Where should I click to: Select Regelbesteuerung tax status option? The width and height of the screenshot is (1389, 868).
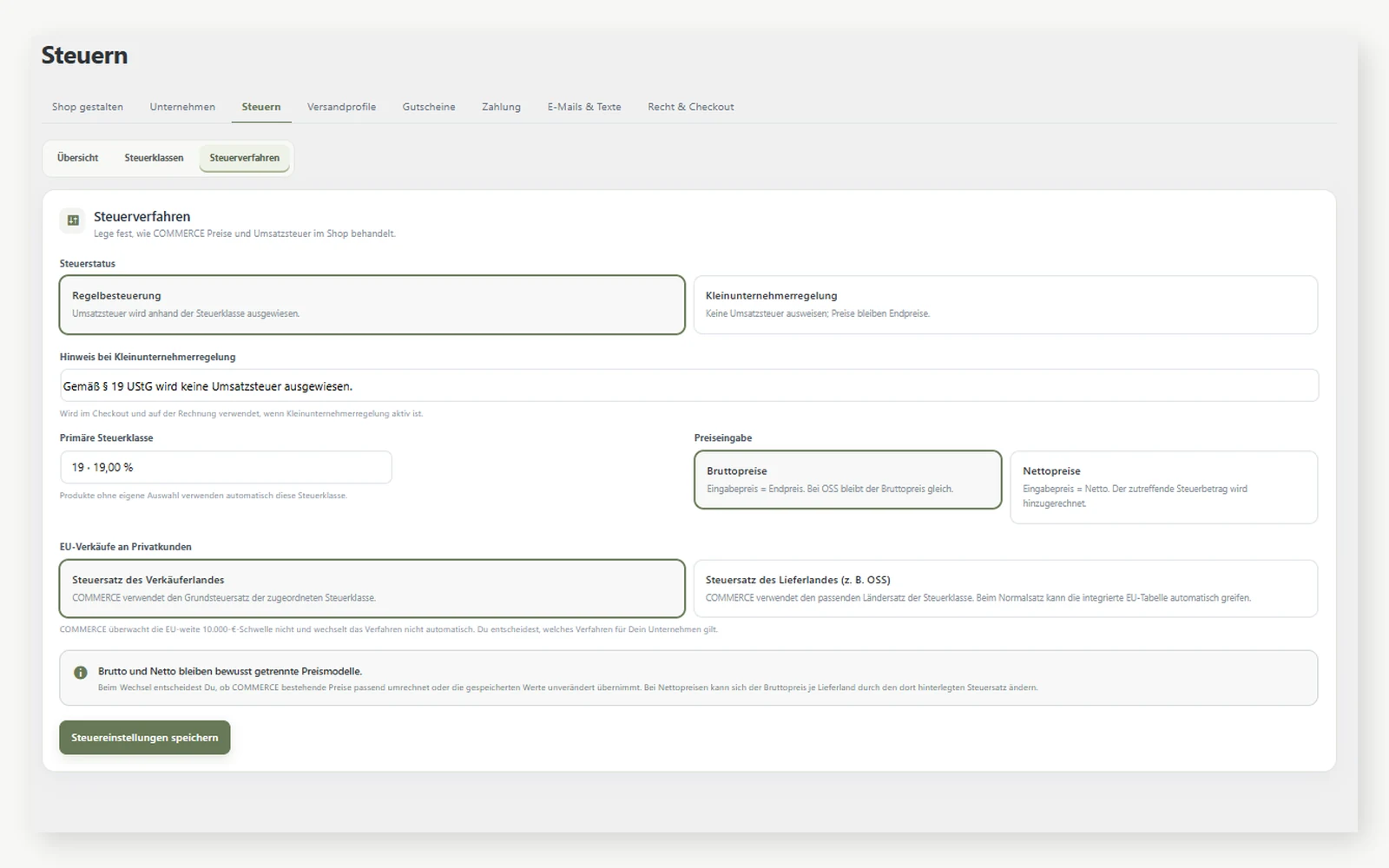(372, 305)
